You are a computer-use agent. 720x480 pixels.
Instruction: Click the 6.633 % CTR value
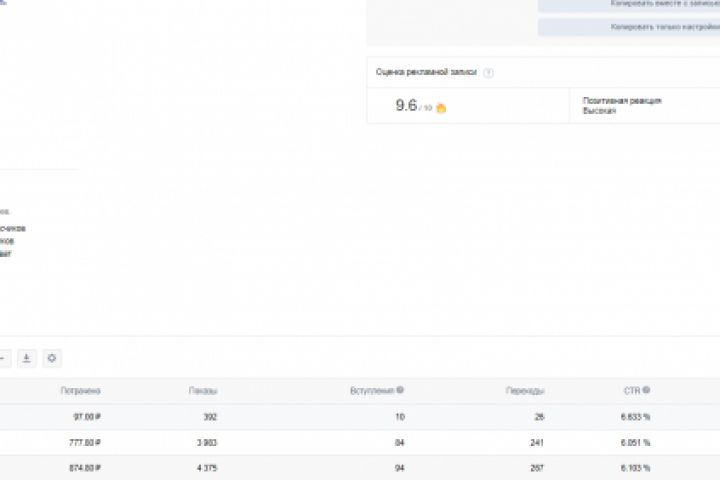[x=636, y=417]
